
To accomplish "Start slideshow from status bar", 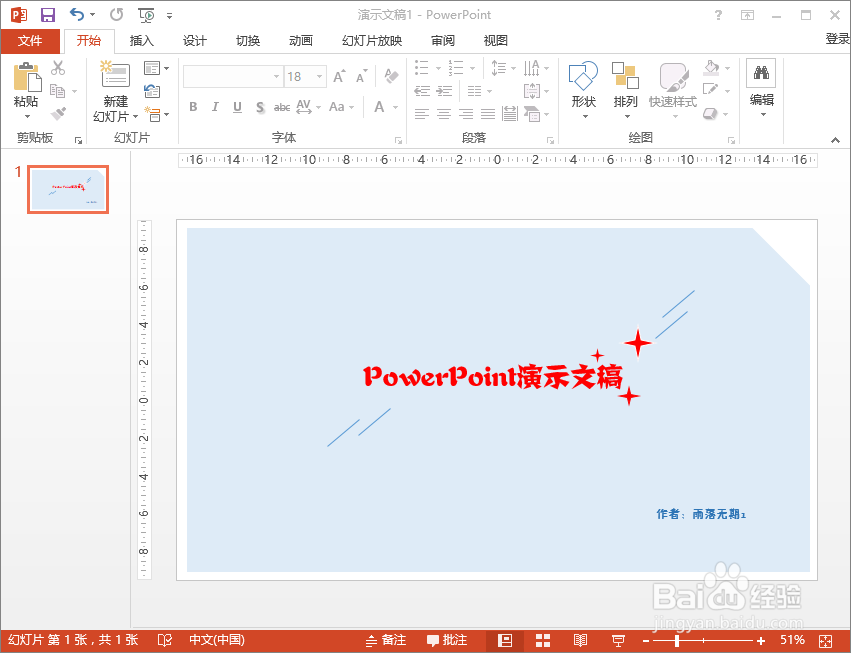I will click(618, 641).
